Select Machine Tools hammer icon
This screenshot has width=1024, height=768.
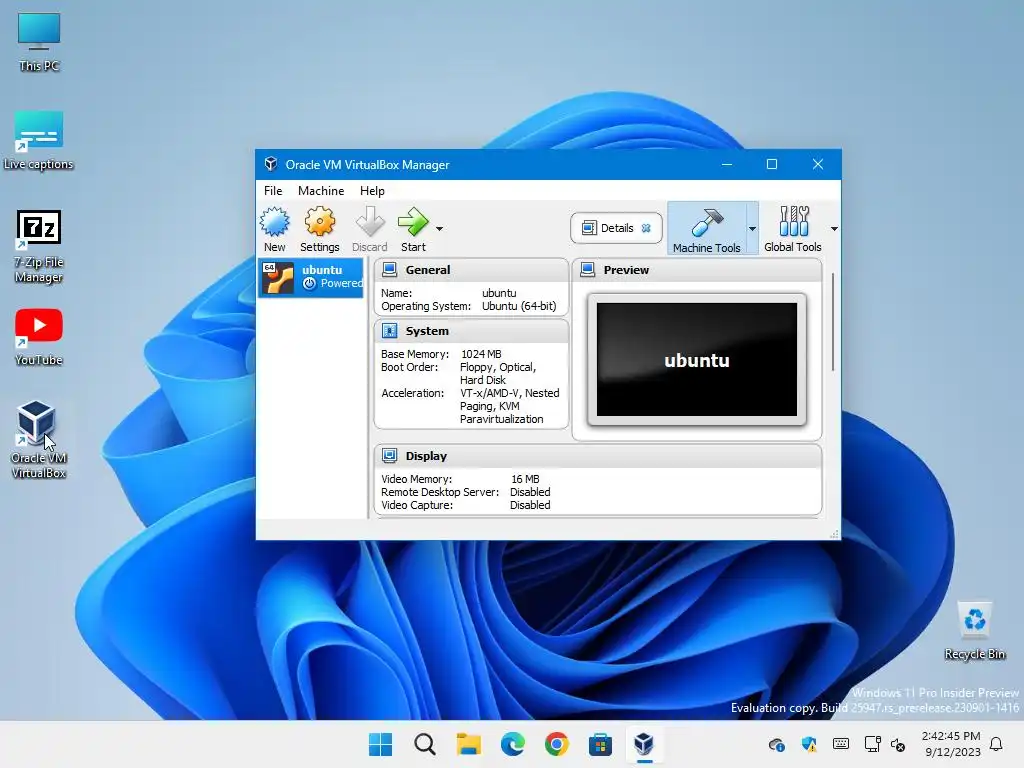[706, 223]
